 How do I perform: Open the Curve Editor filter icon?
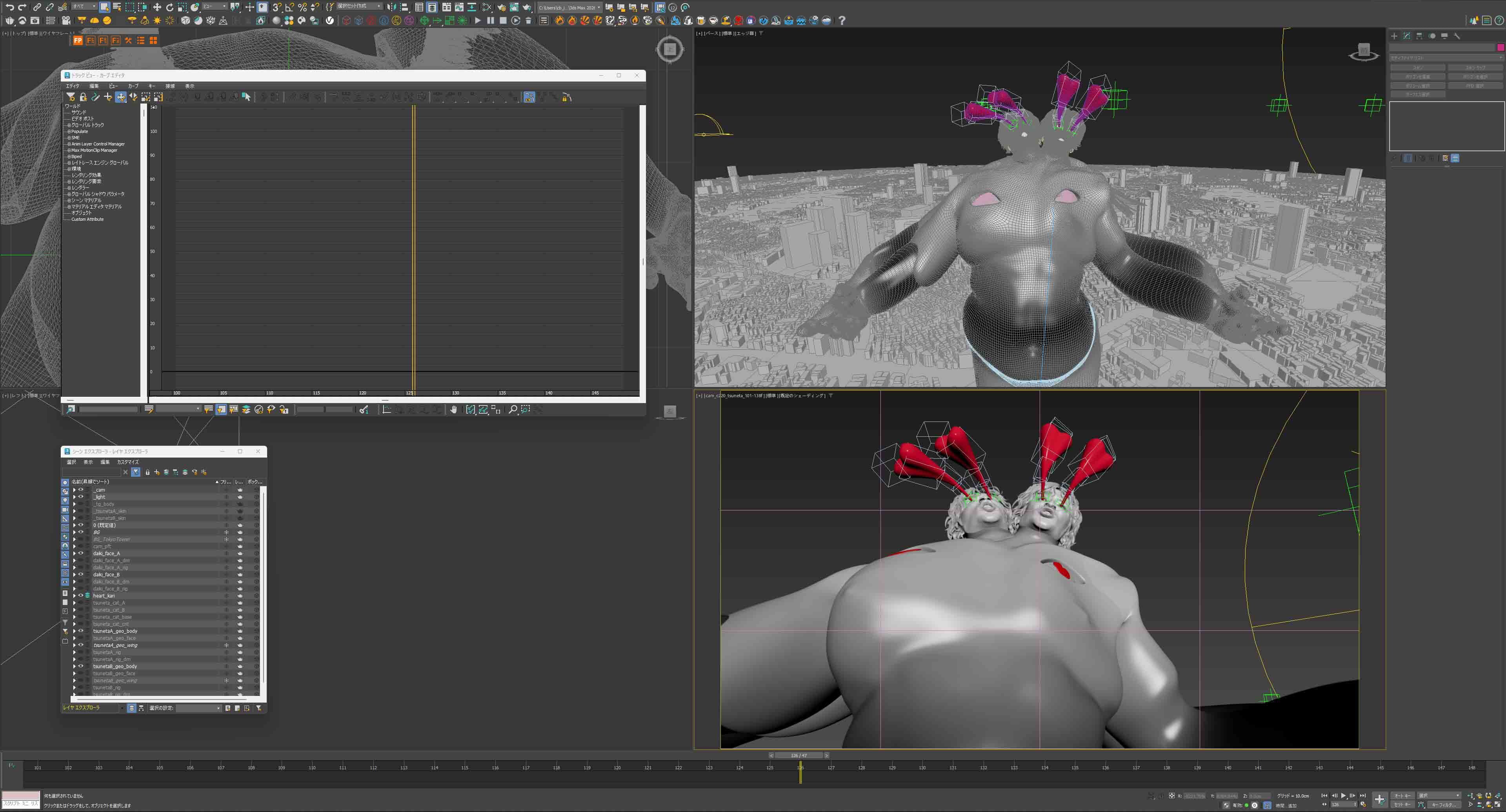tap(70, 97)
